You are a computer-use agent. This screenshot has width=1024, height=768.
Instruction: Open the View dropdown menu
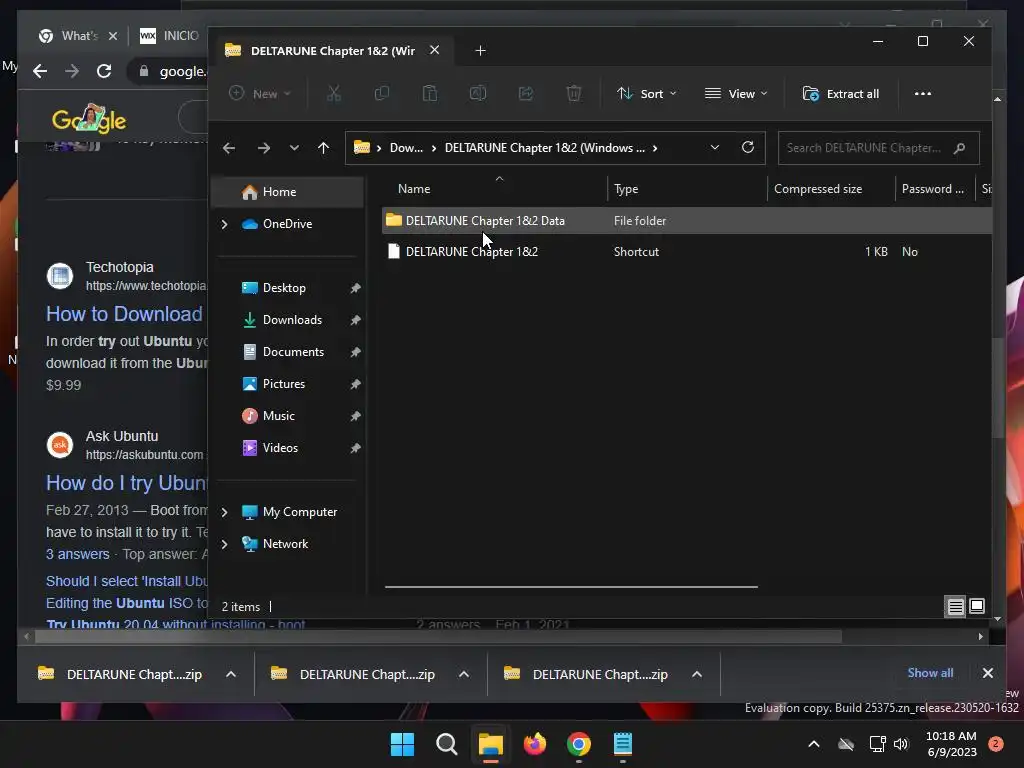[x=736, y=93]
